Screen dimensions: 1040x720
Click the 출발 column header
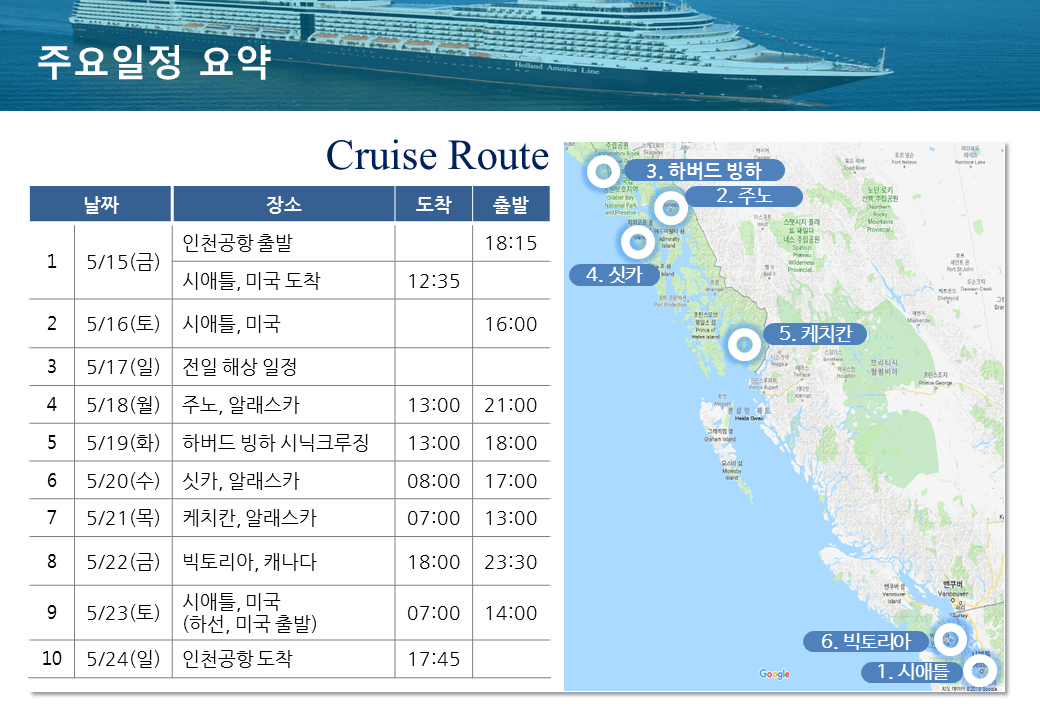511,204
